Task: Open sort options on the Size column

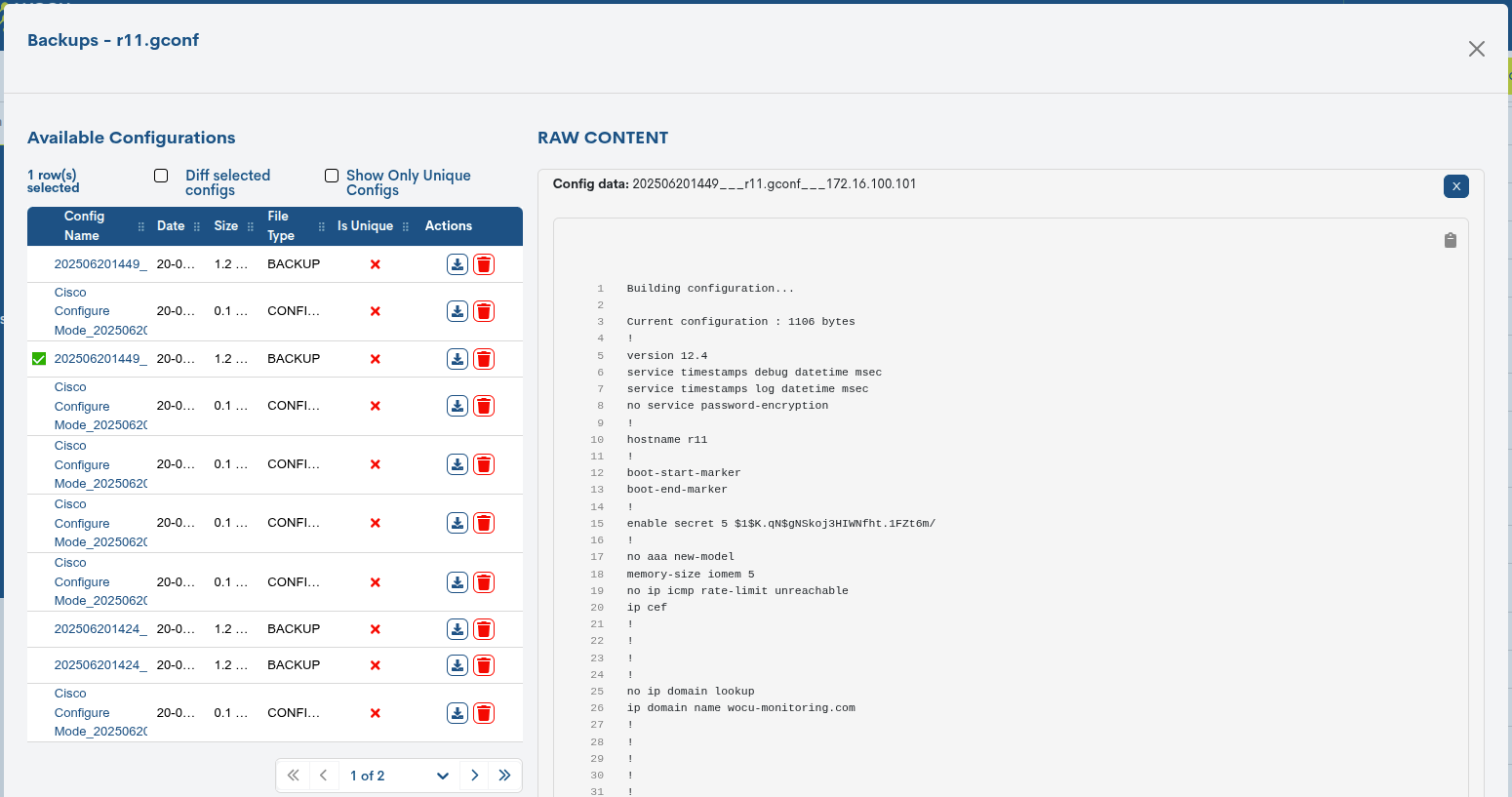Action: coord(252,225)
